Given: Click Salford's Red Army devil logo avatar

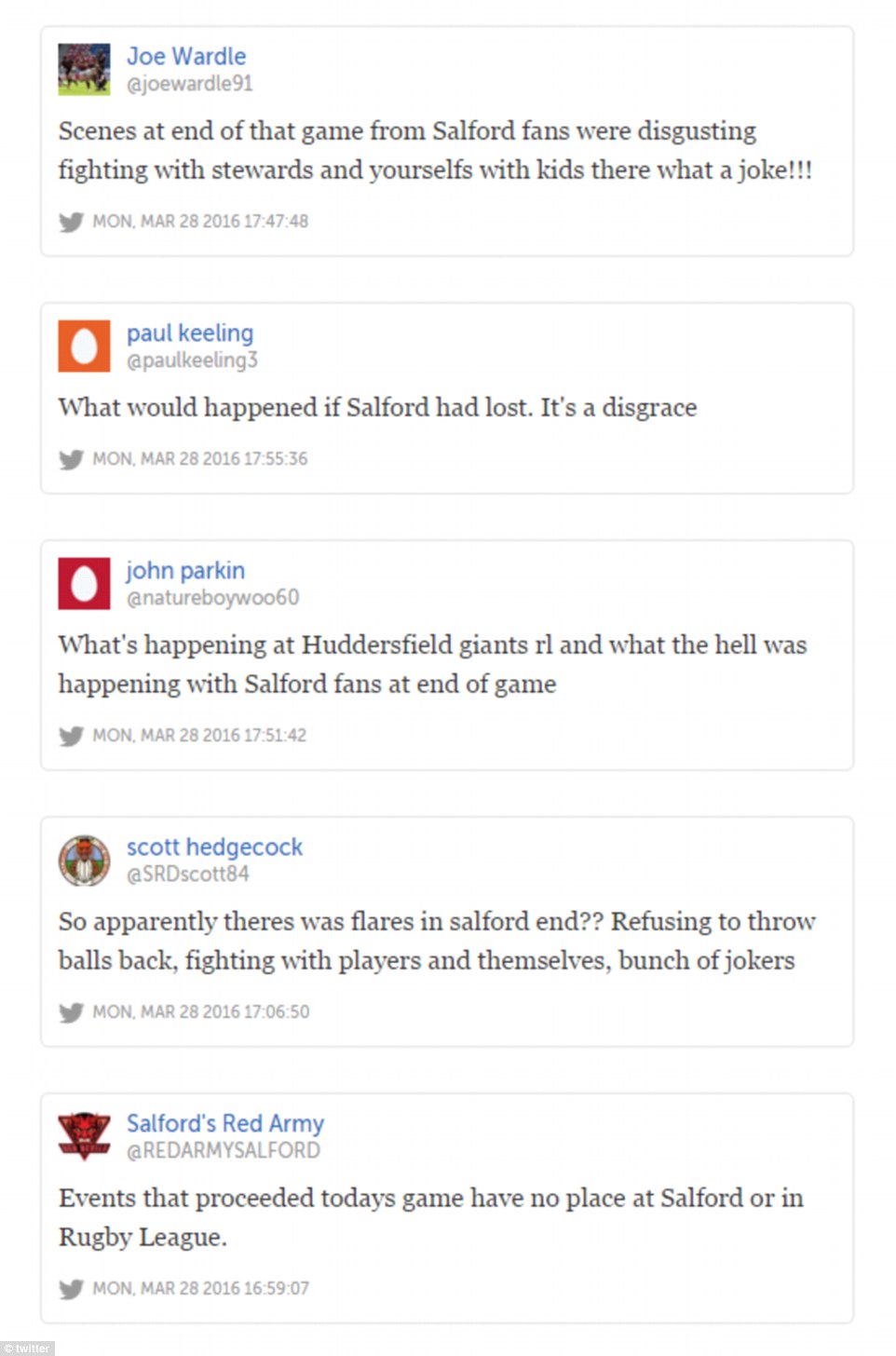Looking at the screenshot, I should tap(84, 1135).
